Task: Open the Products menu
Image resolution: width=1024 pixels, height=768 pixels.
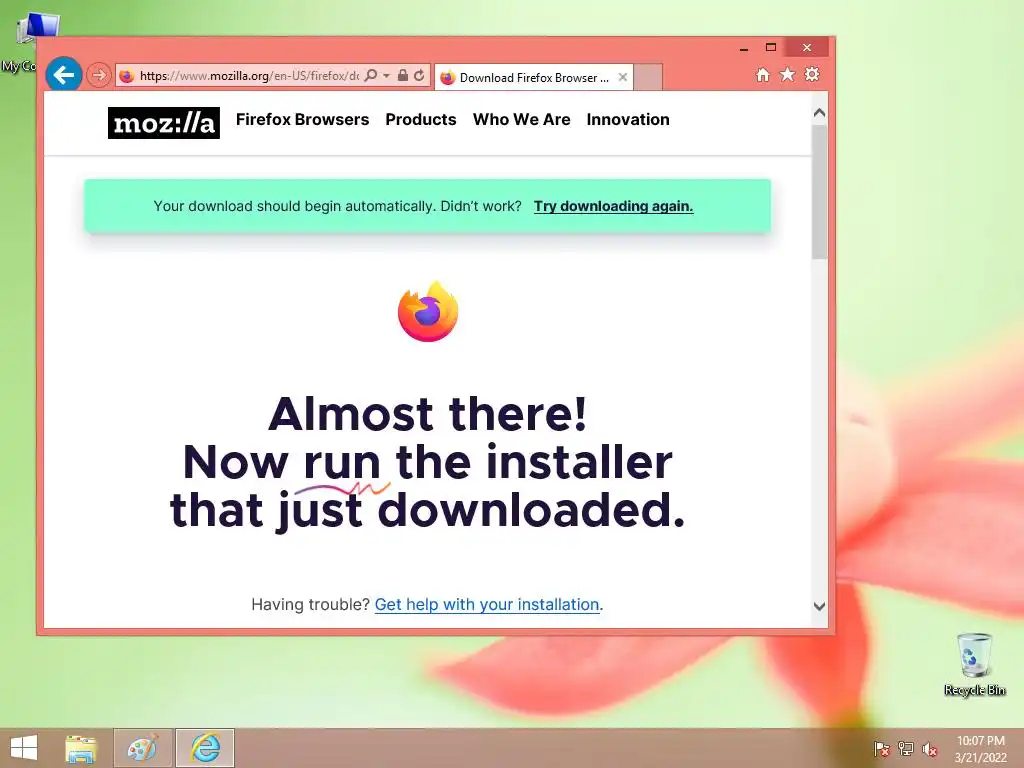Action: coord(421,120)
